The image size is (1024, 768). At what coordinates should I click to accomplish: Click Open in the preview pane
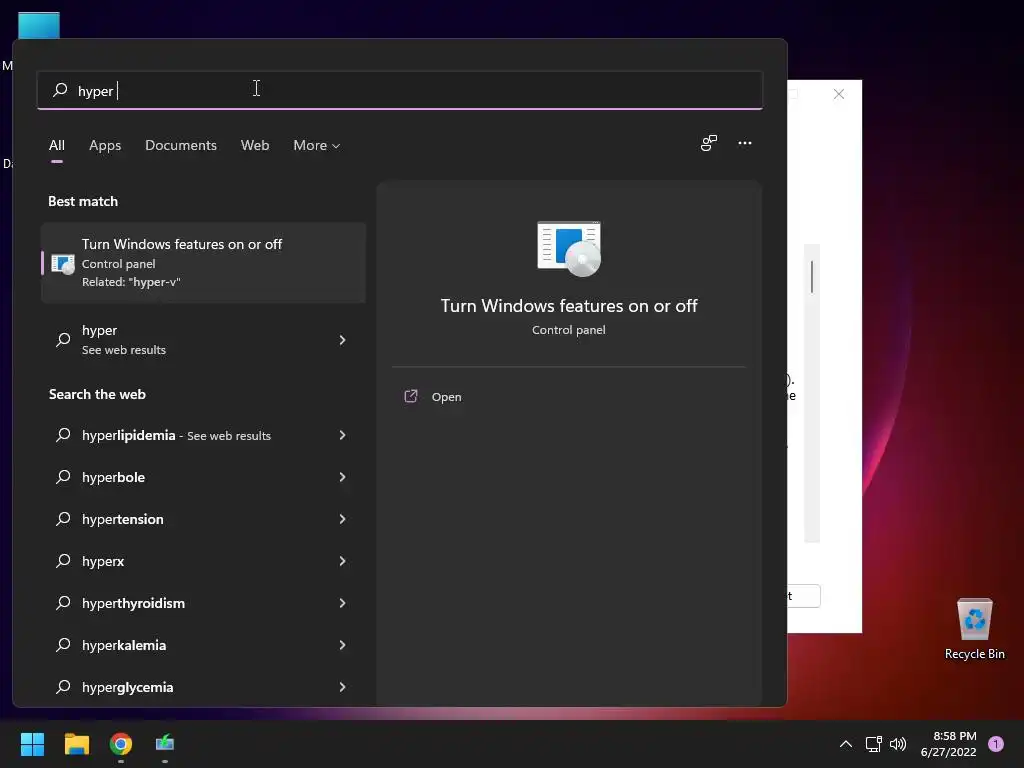[446, 397]
